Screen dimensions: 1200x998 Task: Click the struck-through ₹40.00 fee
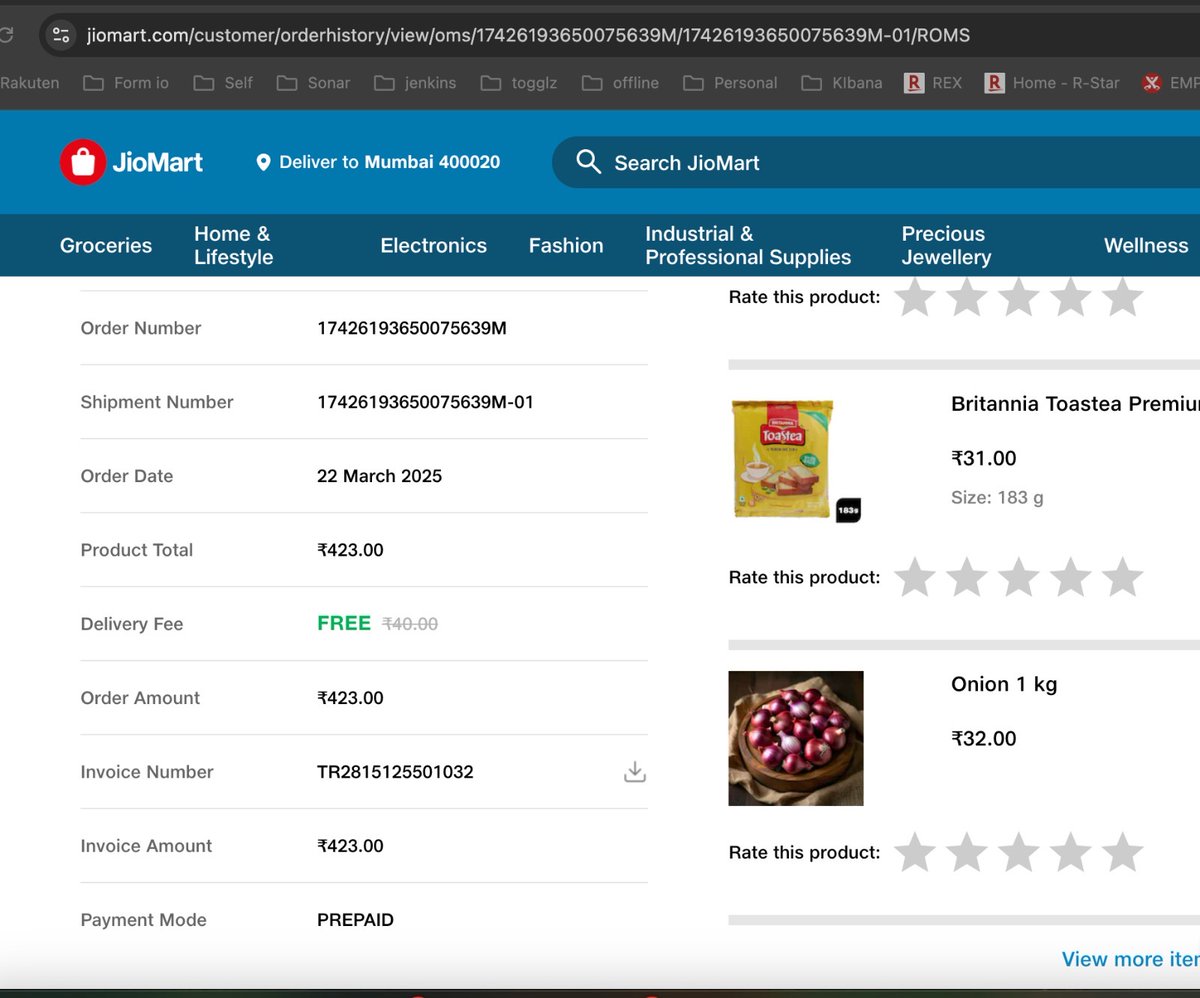410,624
